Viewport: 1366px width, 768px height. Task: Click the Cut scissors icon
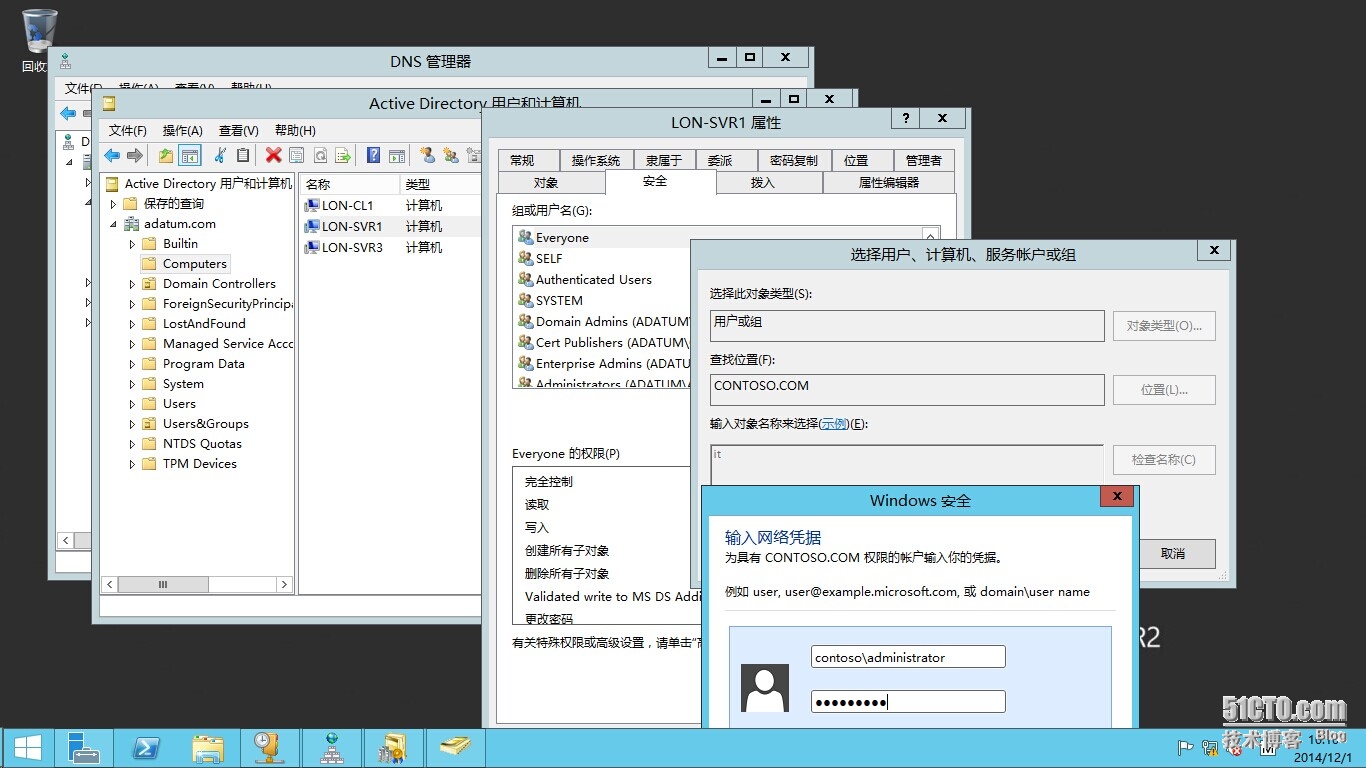click(219, 155)
